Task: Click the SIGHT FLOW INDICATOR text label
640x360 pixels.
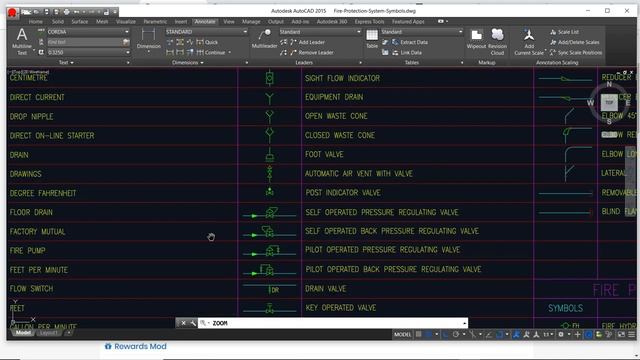Action: tap(342, 78)
